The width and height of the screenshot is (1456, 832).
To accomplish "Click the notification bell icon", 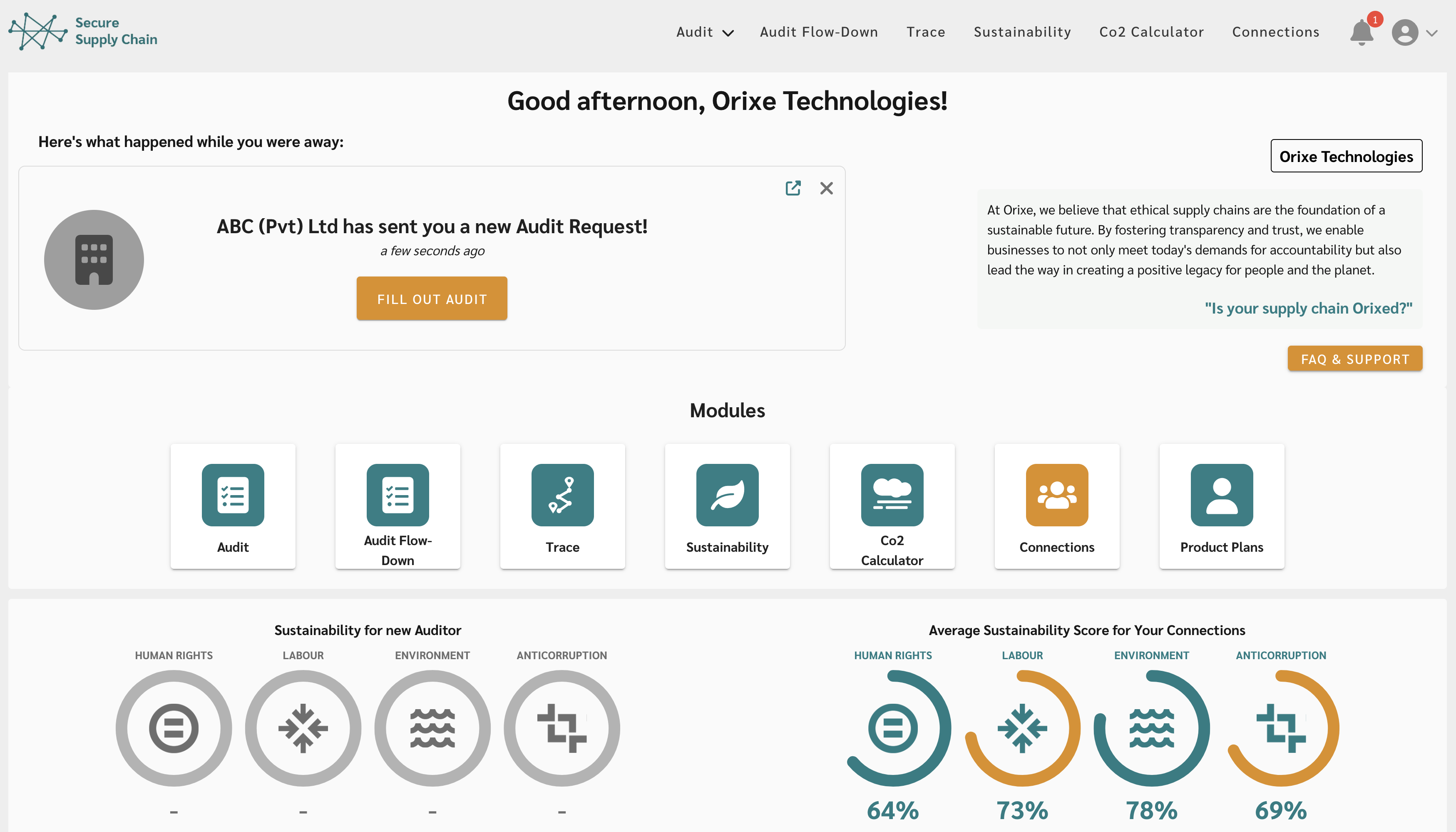I will [1362, 32].
